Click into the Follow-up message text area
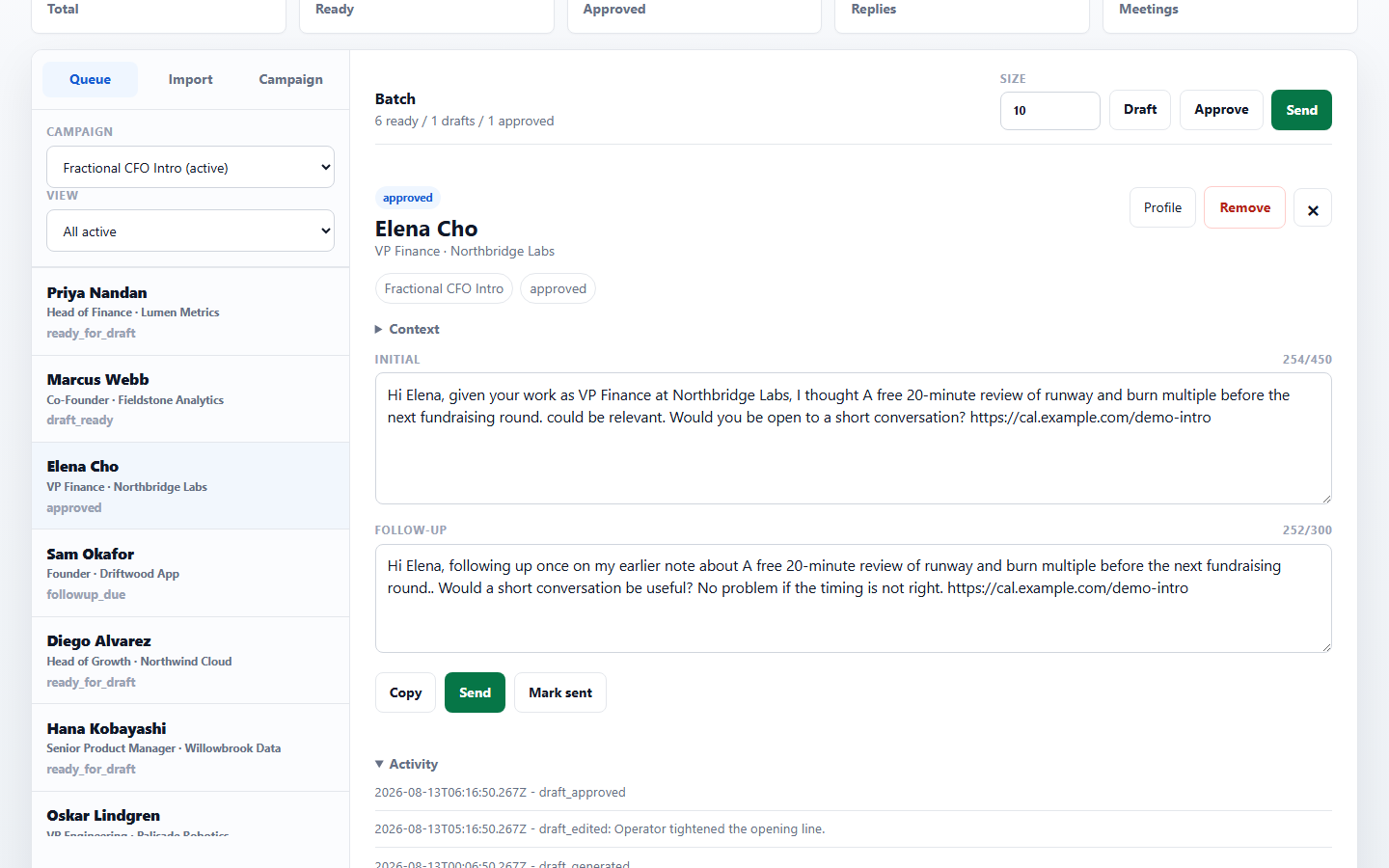Screen dimensions: 1389x868 point(853,598)
